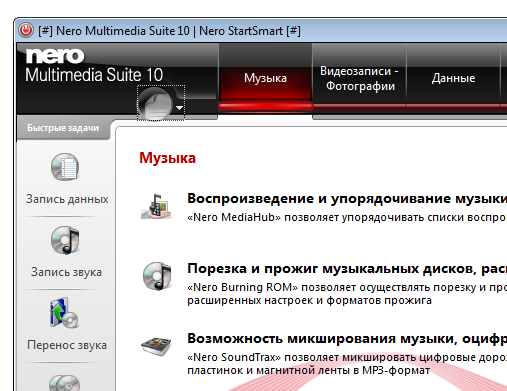Screen dimensions: 507x391
Task: Click the «Nero MediaHub» description text
Action: [x=347, y=217]
